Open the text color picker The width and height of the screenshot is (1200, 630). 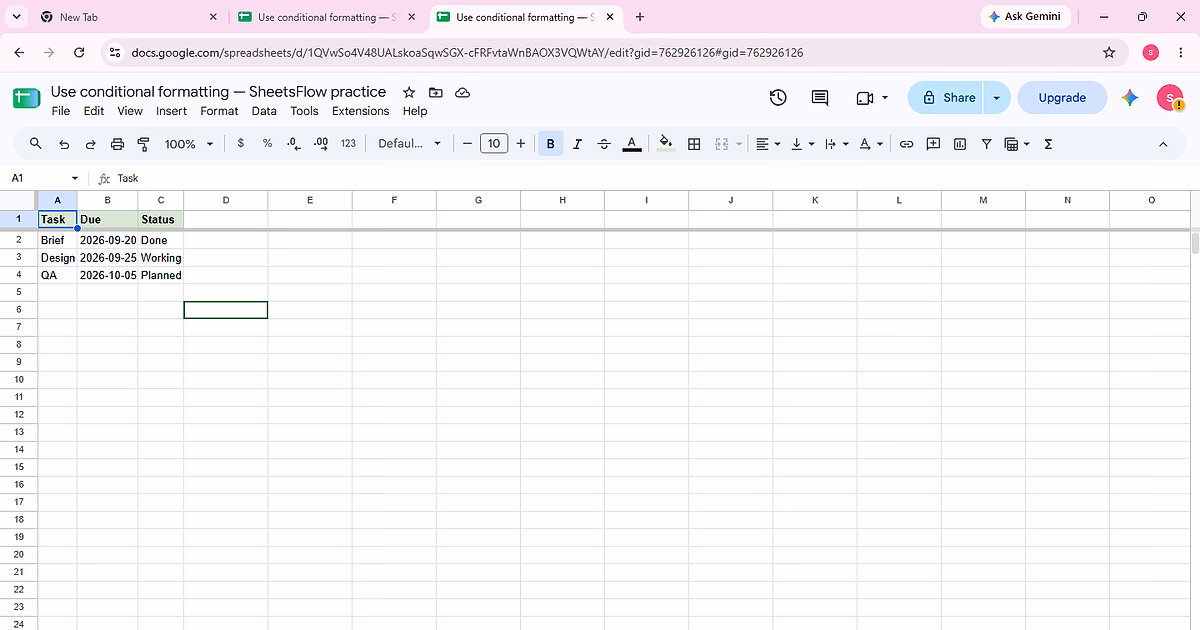632,144
